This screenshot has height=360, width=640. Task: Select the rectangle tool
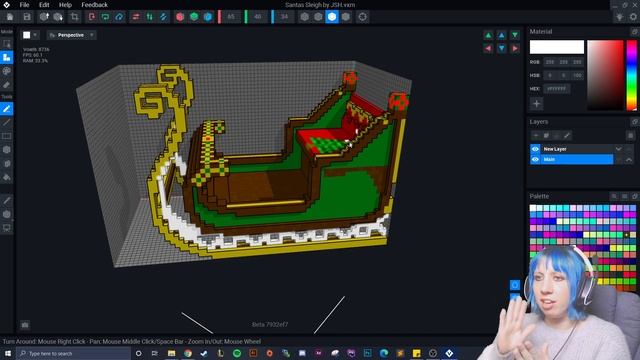pos(7,136)
